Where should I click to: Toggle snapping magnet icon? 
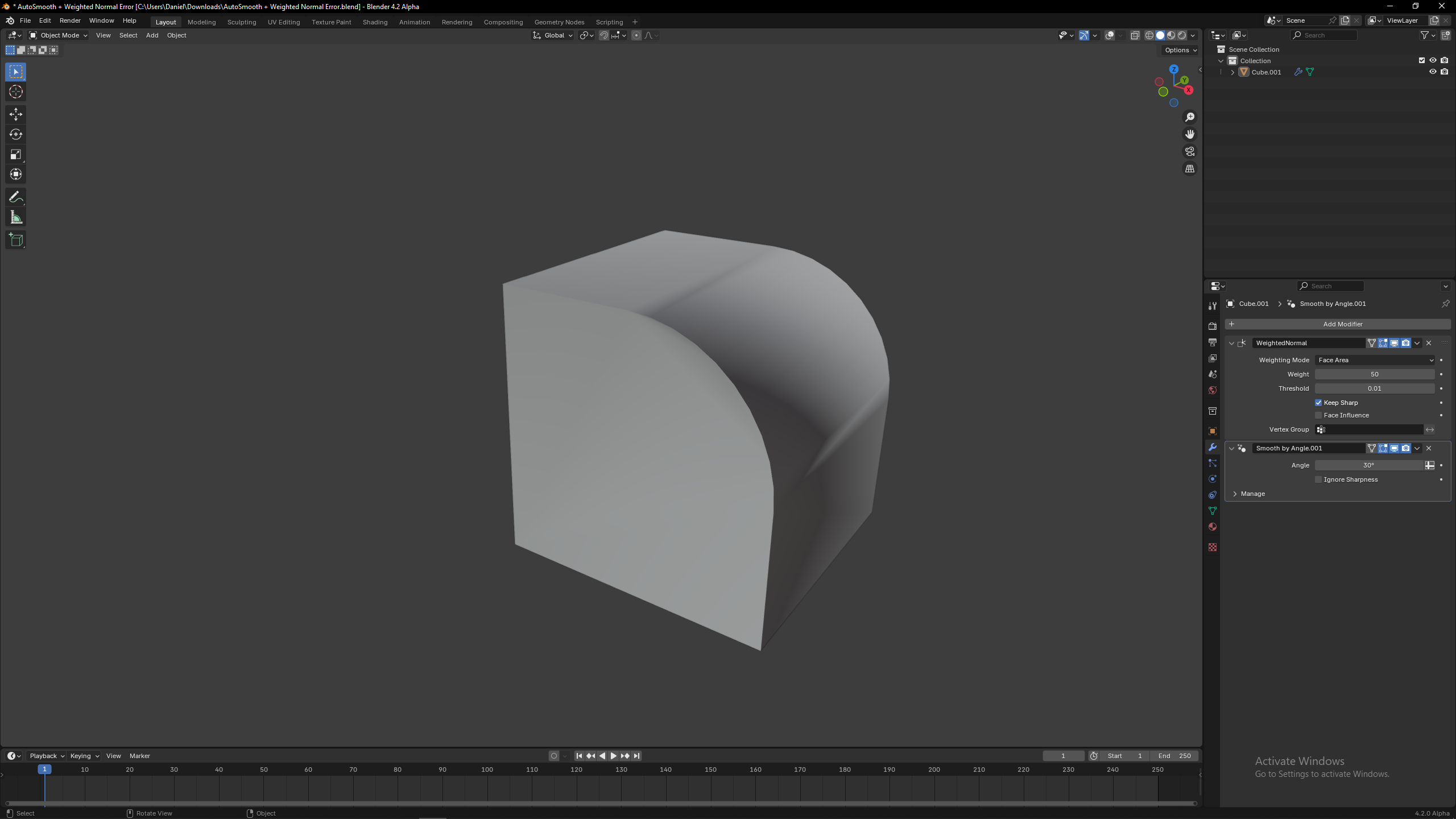coord(604,35)
